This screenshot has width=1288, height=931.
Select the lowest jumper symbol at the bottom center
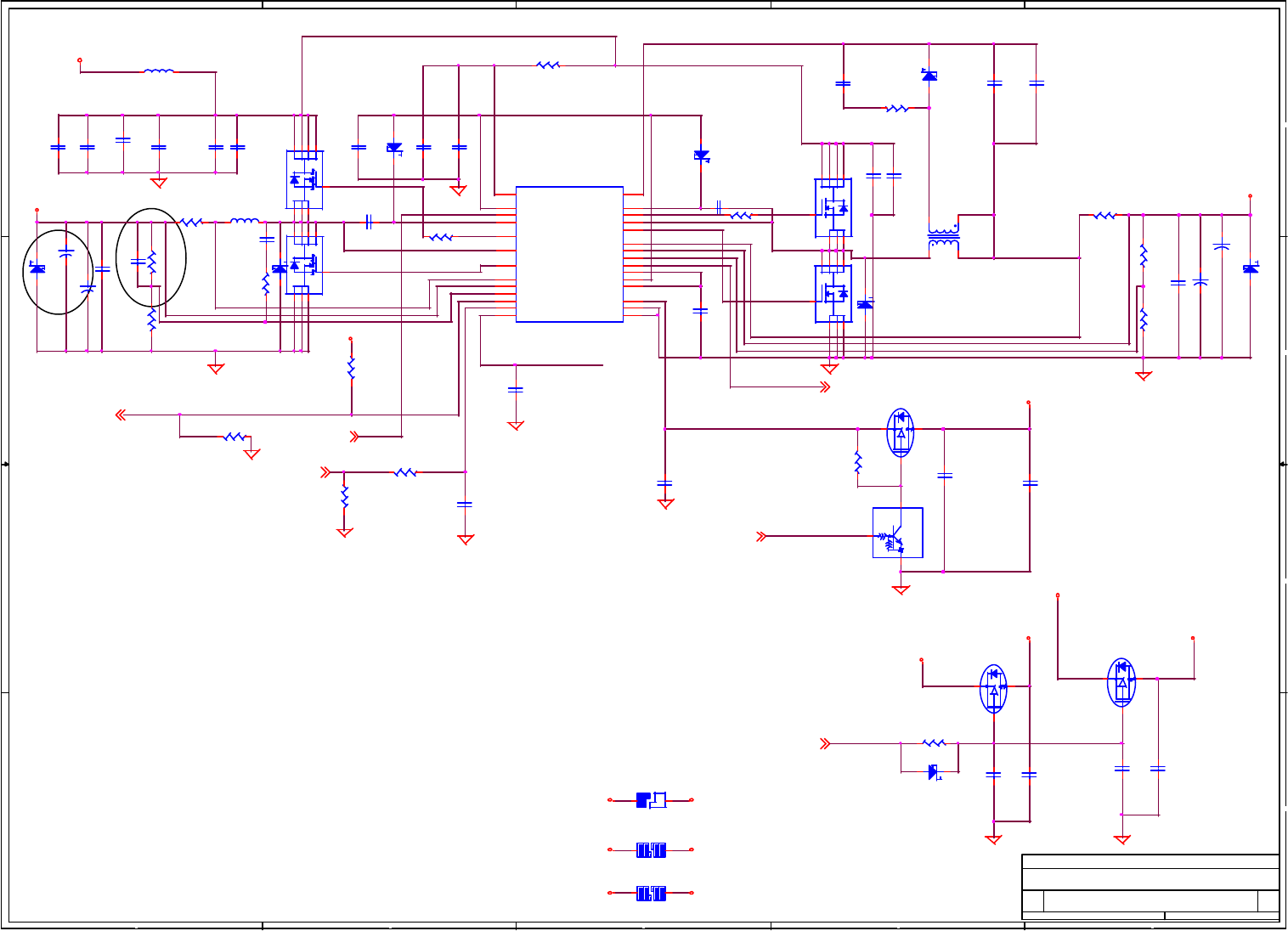tap(651, 894)
